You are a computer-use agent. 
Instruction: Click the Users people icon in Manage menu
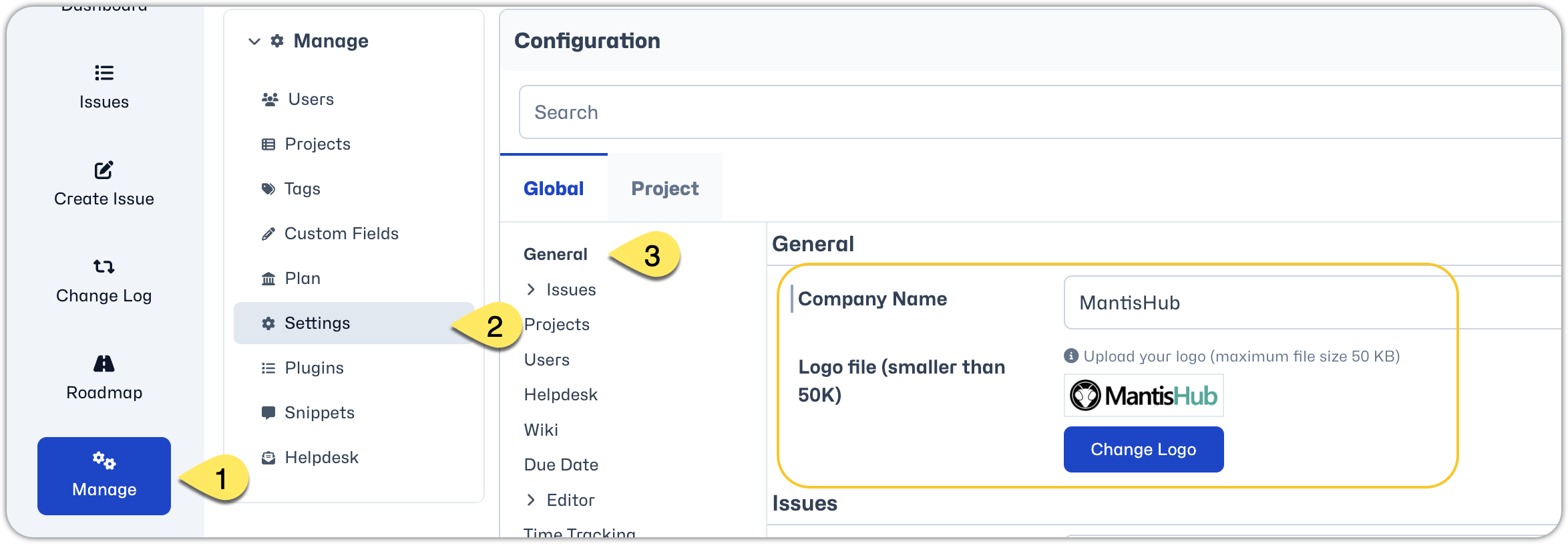(x=270, y=100)
